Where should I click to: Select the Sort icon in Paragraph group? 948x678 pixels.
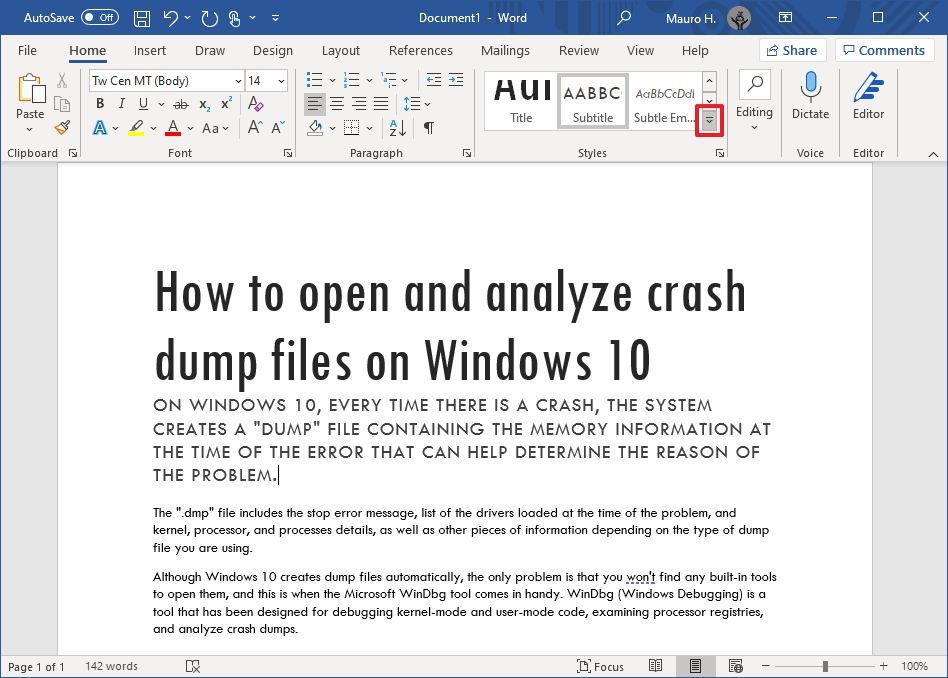[398, 128]
